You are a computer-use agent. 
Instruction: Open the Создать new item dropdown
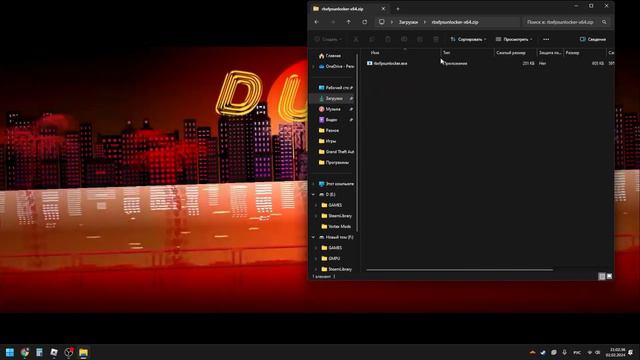click(328, 39)
